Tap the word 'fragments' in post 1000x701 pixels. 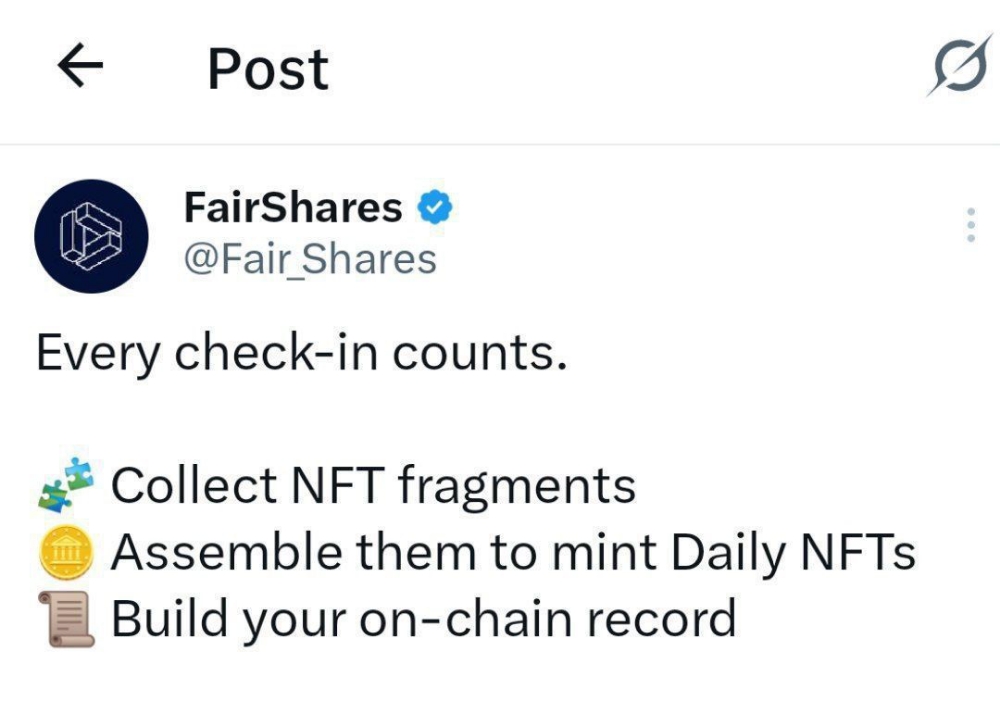516,489
